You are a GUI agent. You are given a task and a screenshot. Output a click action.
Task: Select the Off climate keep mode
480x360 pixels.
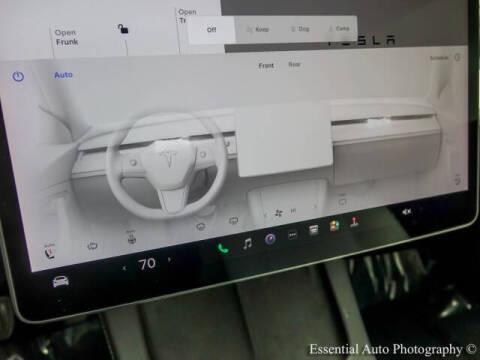(211, 30)
